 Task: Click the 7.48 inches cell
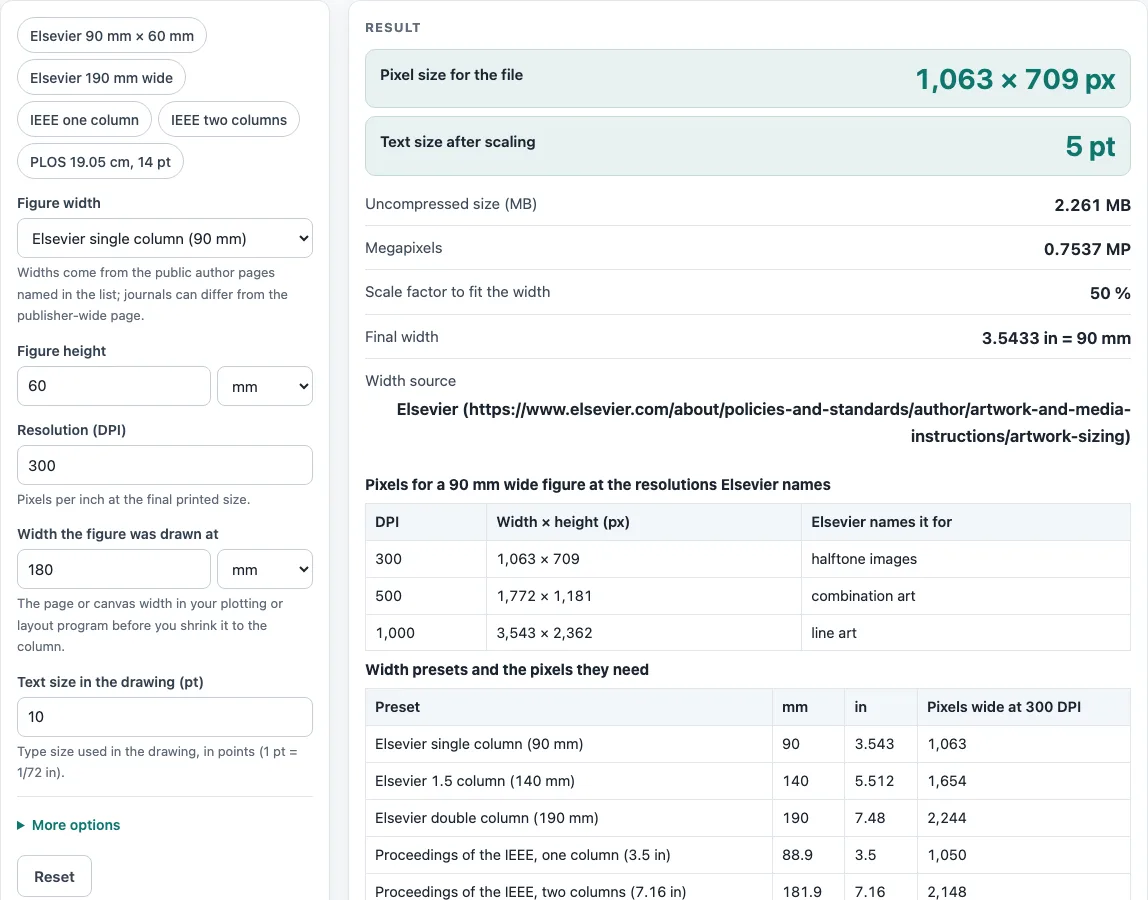pos(881,818)
